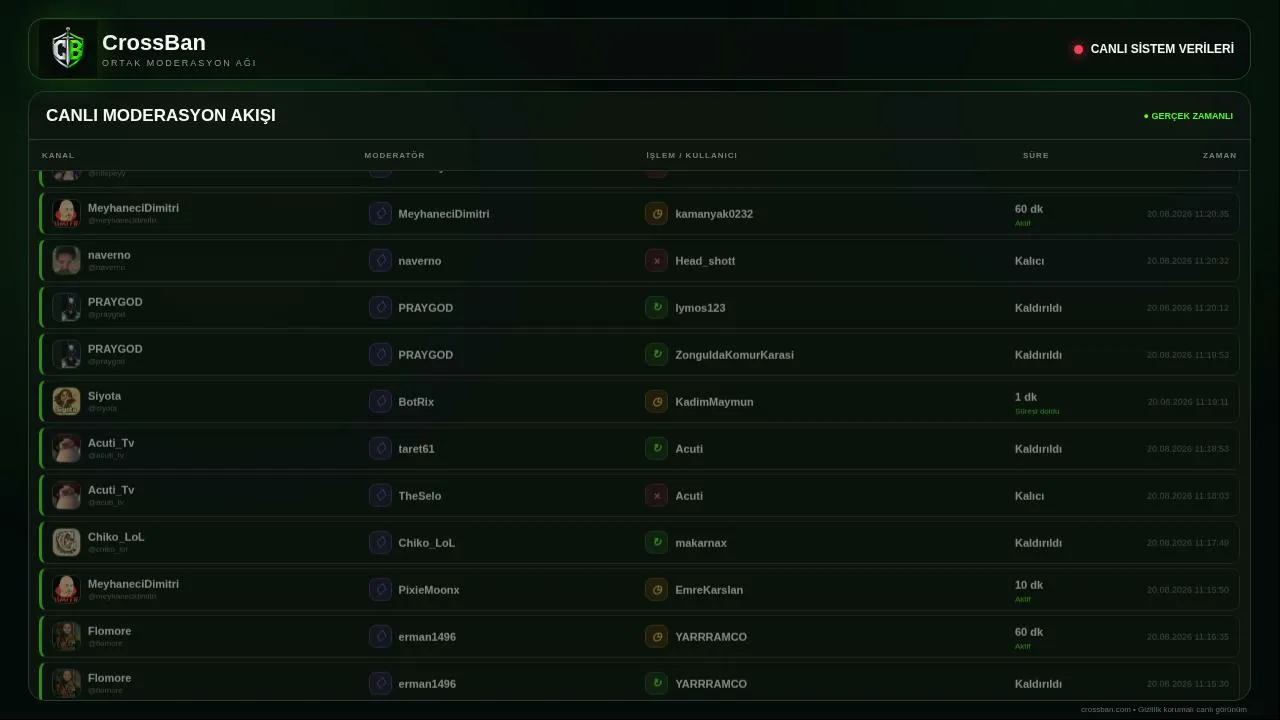Click the timeout clock icon beside KadimMaymun
This screenshot has width=1280, height=720.
(x=656, y=401)
